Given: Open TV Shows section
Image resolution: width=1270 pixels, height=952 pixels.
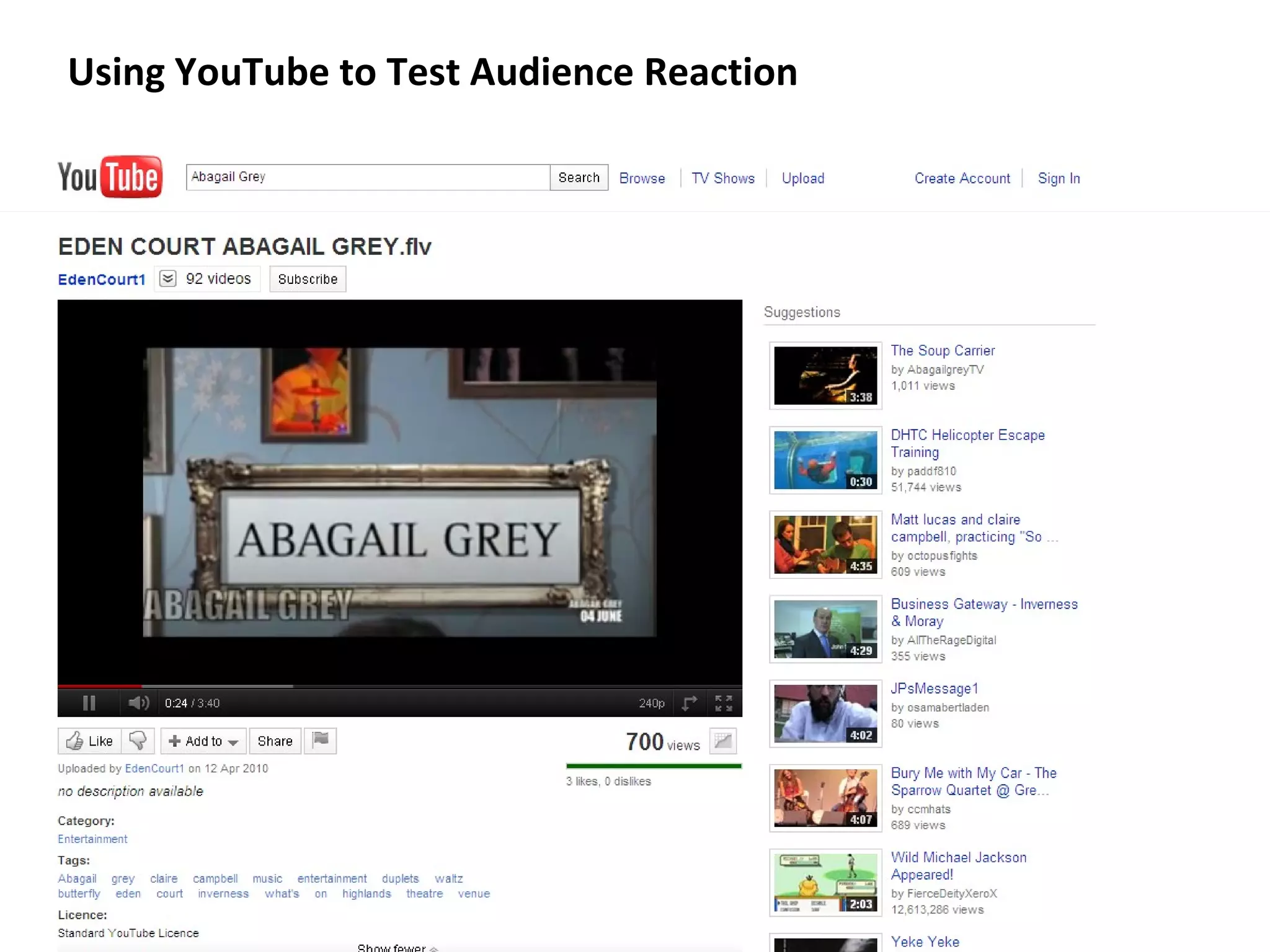Looking at the screenshot, I should pyautogui.click(x=723, y=178).
